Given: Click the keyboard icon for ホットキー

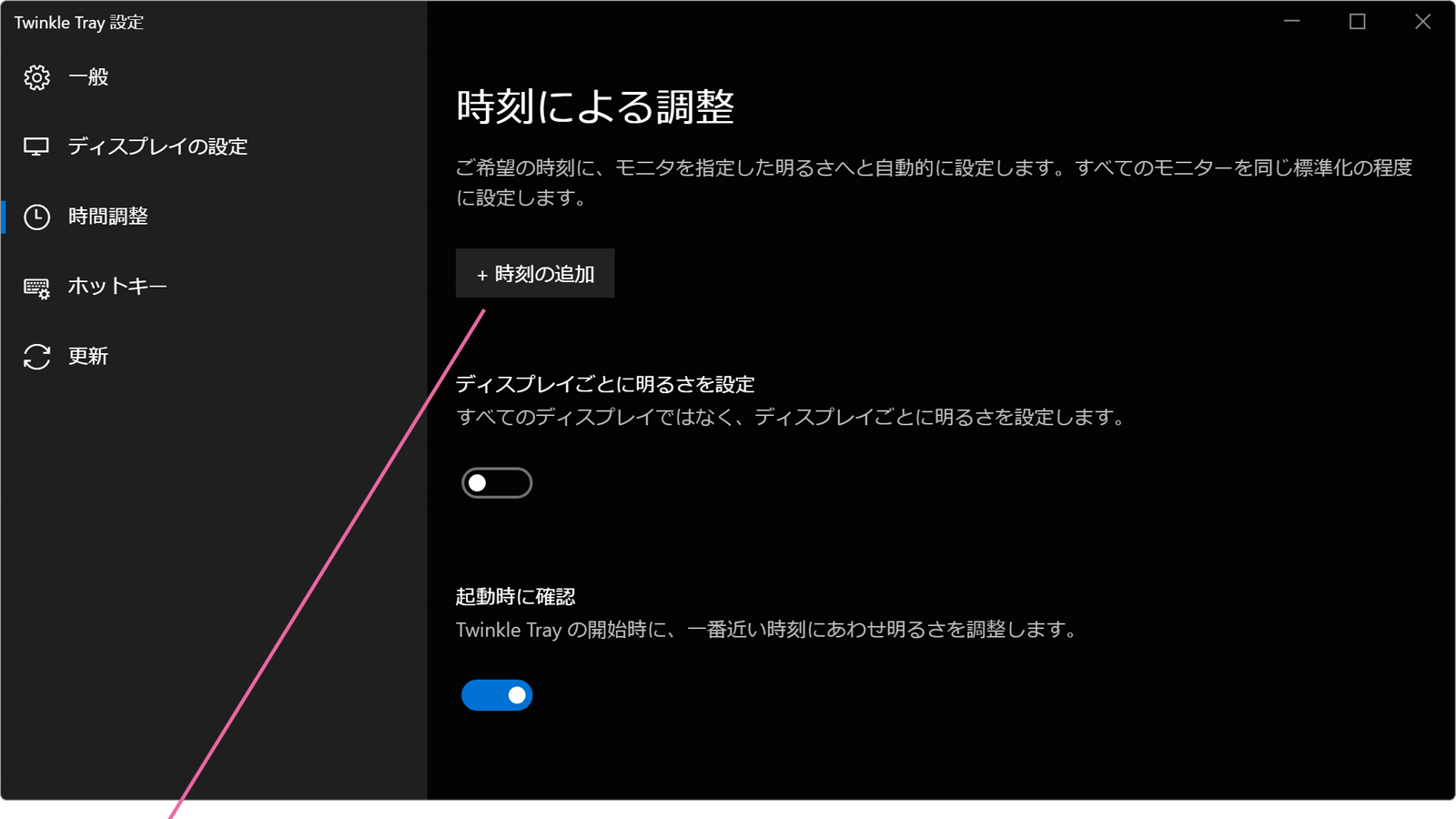Looking at the screenshot, I should click(x=36, y=288).
